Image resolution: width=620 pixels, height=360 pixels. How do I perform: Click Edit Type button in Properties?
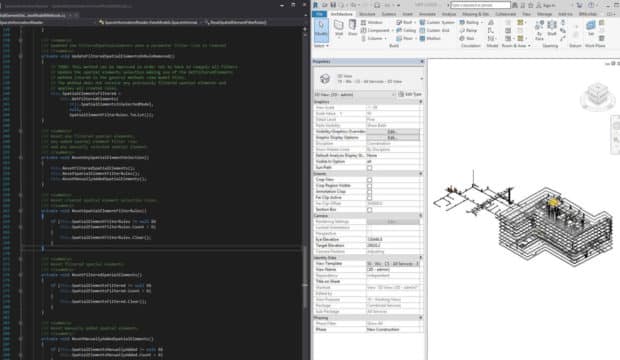point(410,95)
